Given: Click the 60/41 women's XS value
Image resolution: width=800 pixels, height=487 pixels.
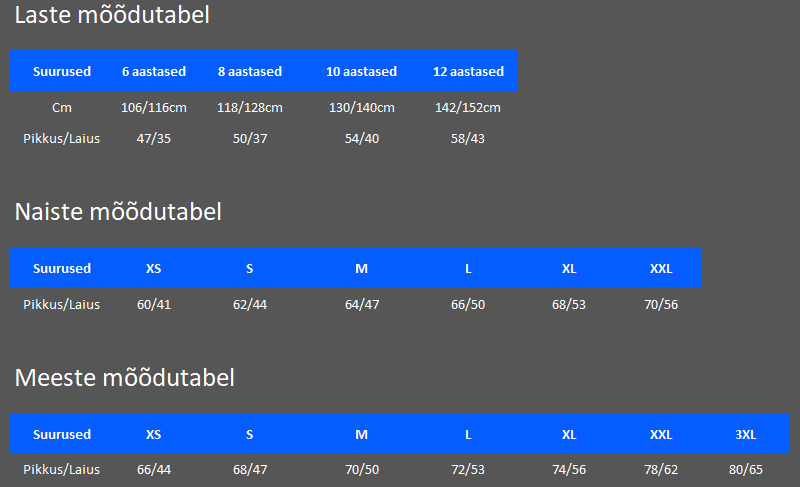Looking at the screenshot, I should [154, 304].
